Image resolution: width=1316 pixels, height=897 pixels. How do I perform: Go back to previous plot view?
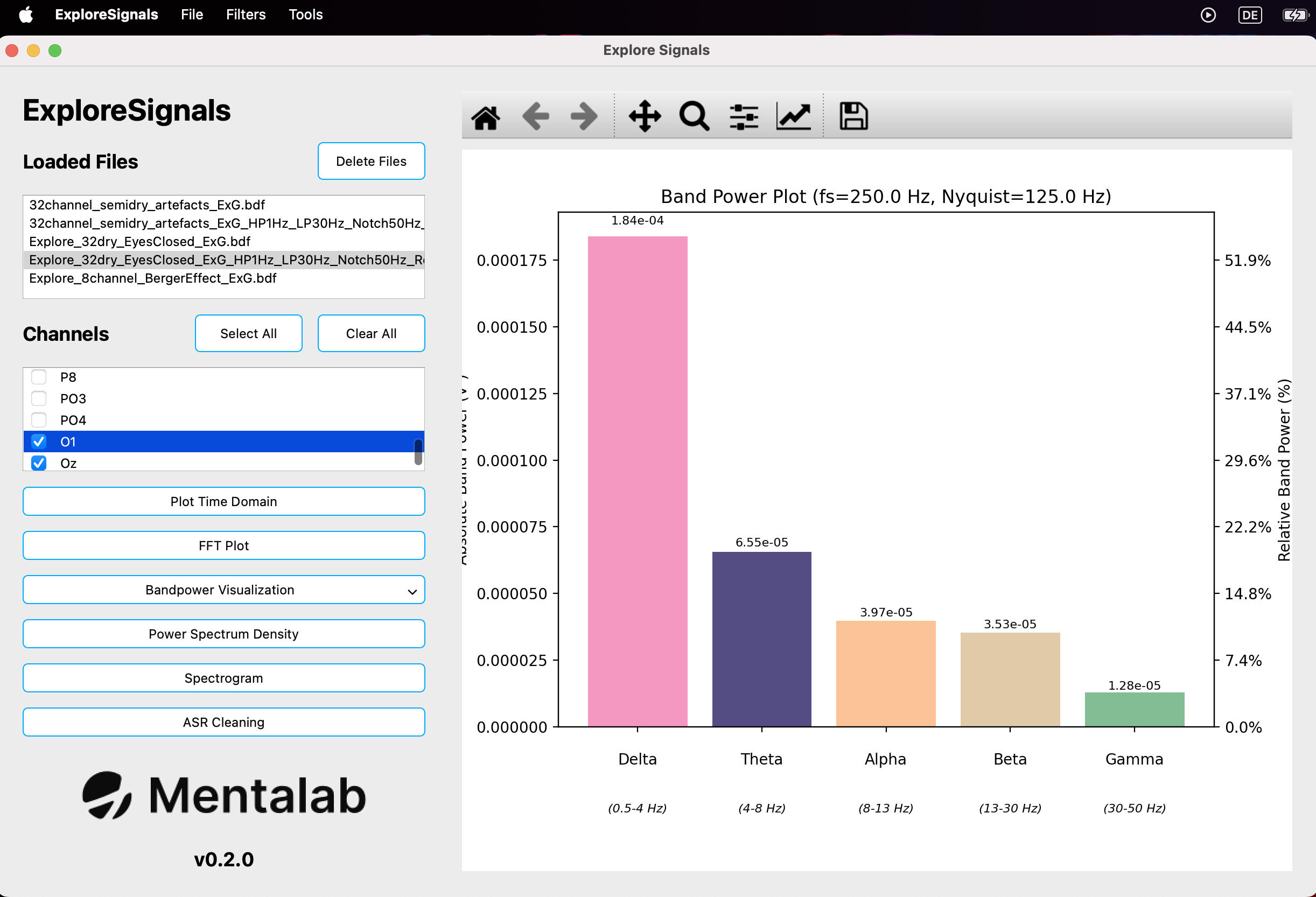pyautogui.click(x=535, y=117)
